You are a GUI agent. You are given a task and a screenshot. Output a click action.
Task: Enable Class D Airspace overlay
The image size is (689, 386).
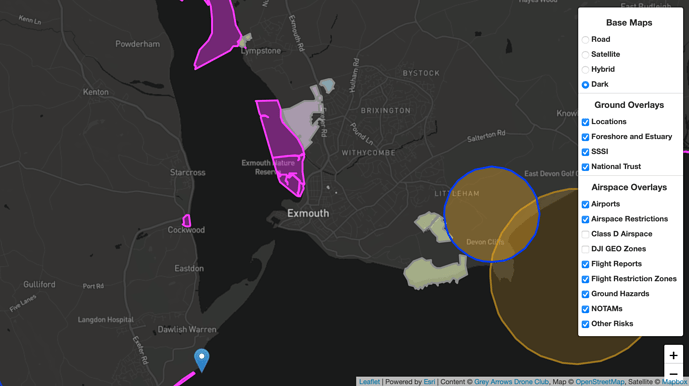[585, 234]
